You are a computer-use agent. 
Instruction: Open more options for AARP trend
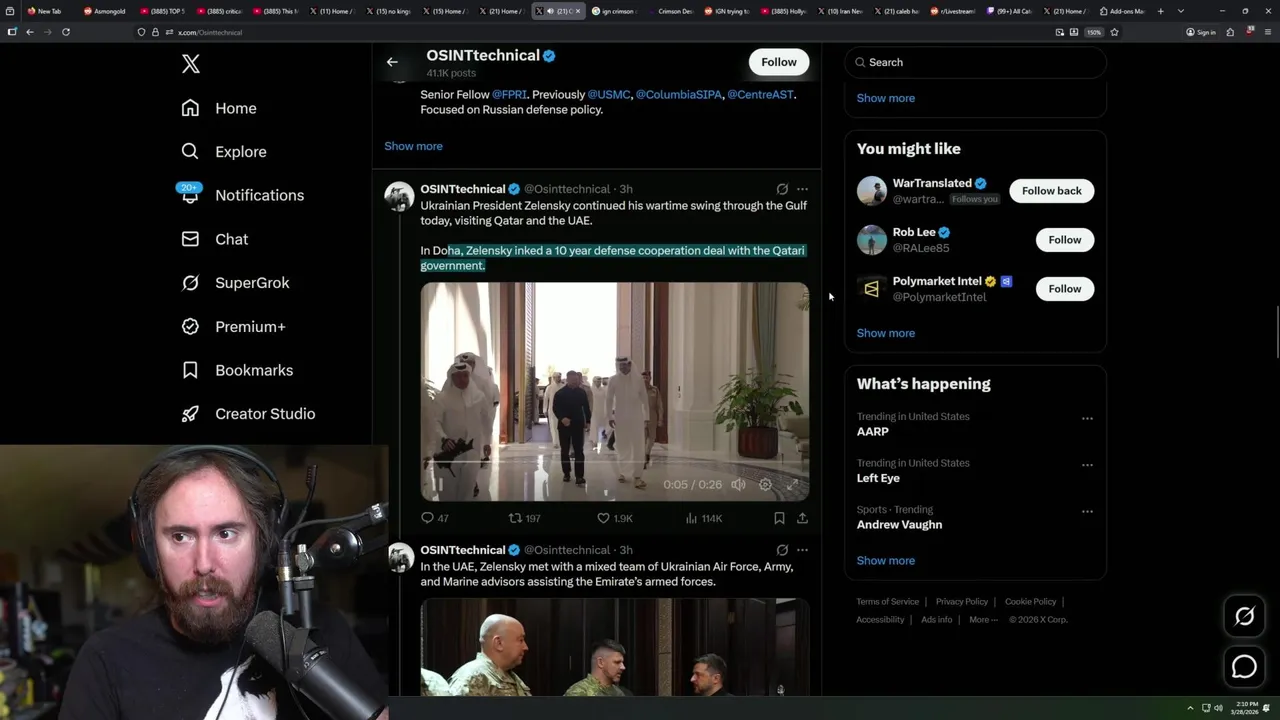click(1087, 418)
